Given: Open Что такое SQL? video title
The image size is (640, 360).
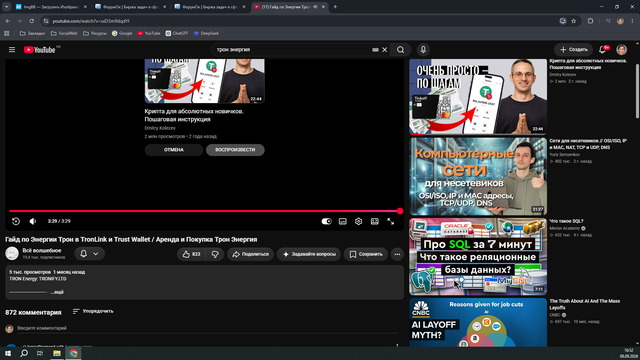Looking at the screenshot, I should tap(566, 221).
